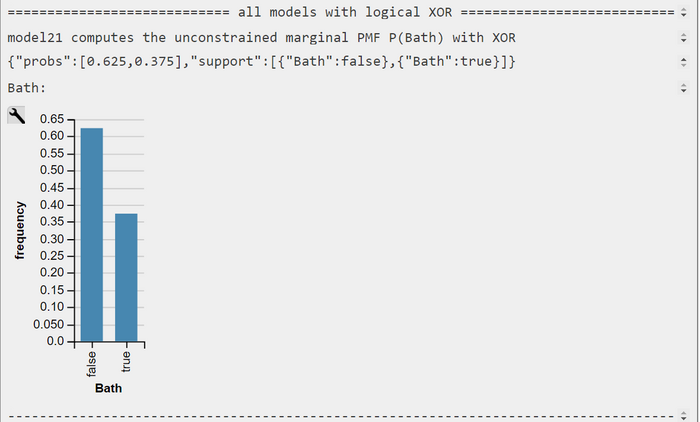Click the resize handle beside Bath: label
Image resolution: width=700 pixels, height=422 pixels.
tap(683, 88)
